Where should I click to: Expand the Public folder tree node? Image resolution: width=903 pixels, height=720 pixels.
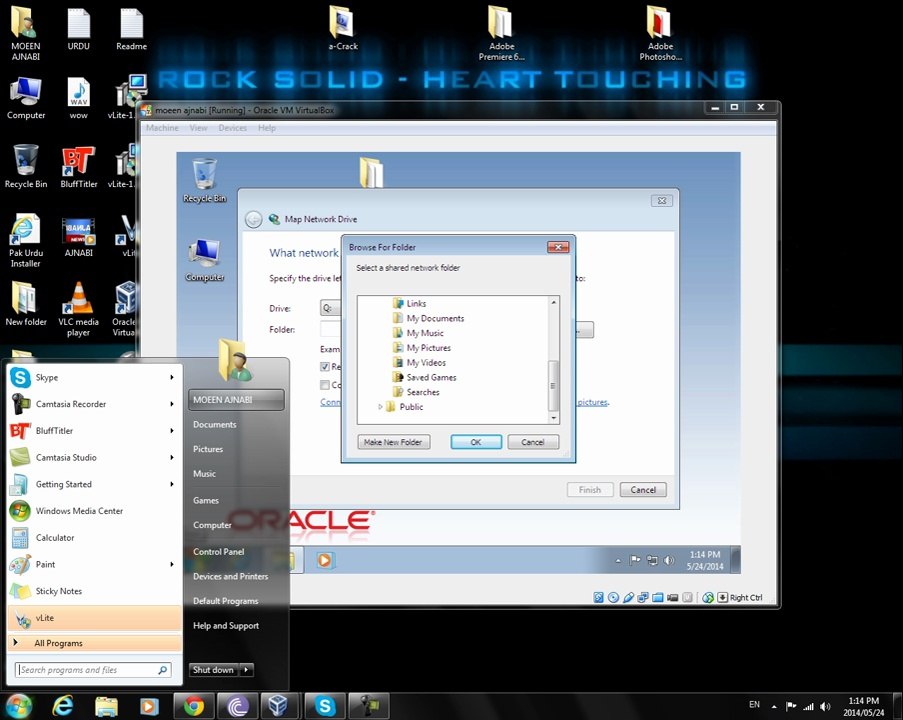pos(380,407)
